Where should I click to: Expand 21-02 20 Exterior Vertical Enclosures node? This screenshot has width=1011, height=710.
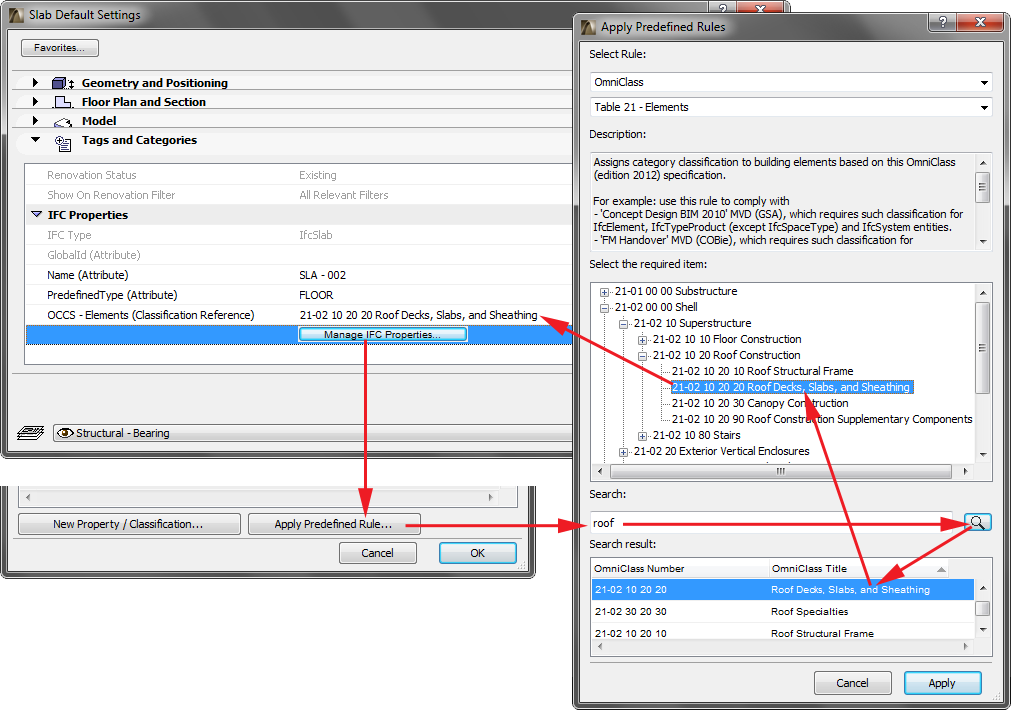(x=623, y=452)
